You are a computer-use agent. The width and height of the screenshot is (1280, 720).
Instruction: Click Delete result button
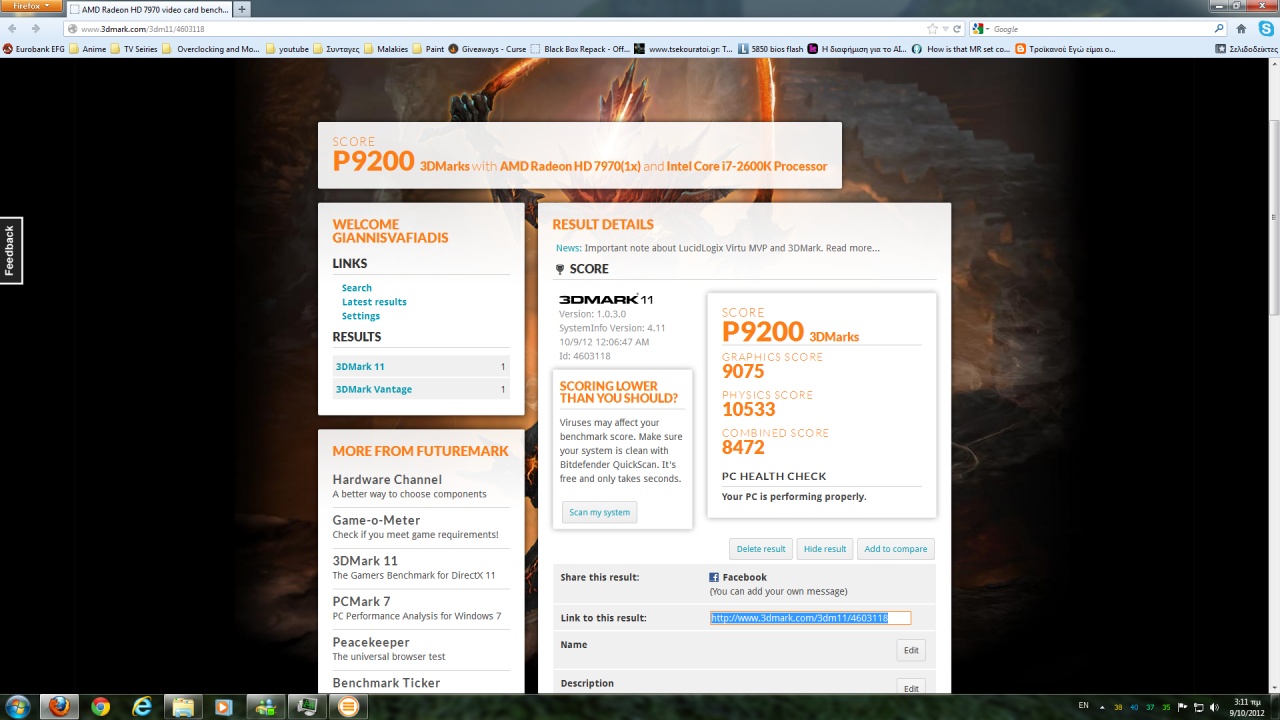(761, 549)
